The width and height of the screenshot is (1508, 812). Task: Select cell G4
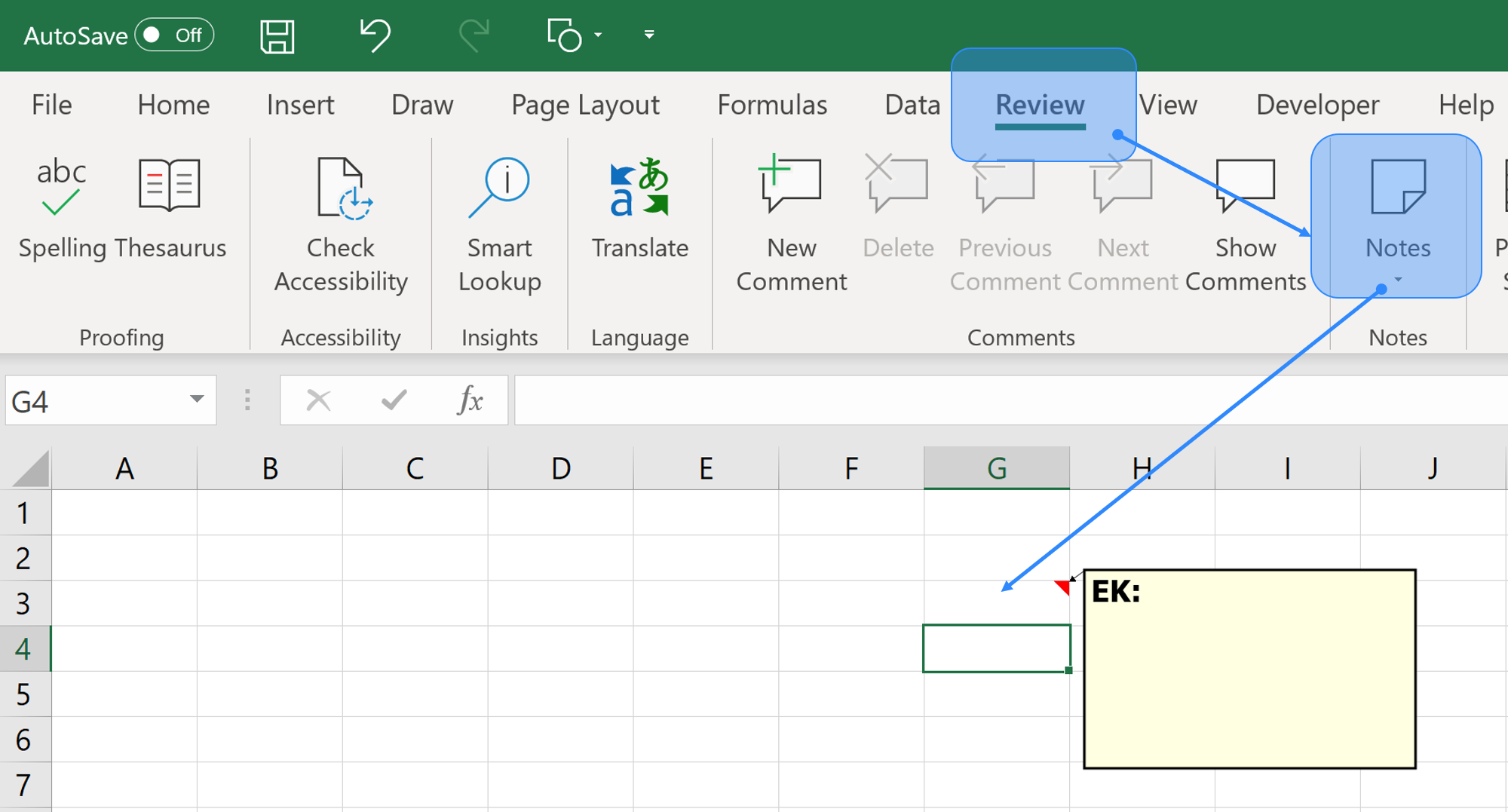[997, 648]
